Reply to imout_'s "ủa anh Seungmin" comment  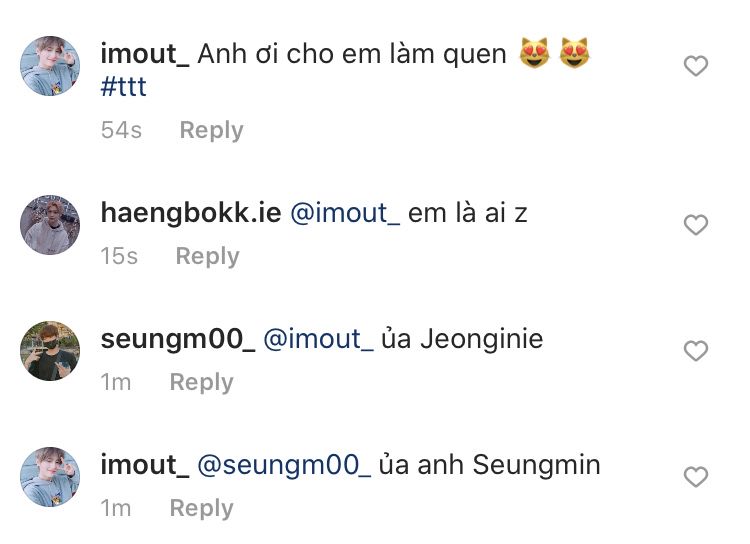pyautogui.click(x=201, y=508)
